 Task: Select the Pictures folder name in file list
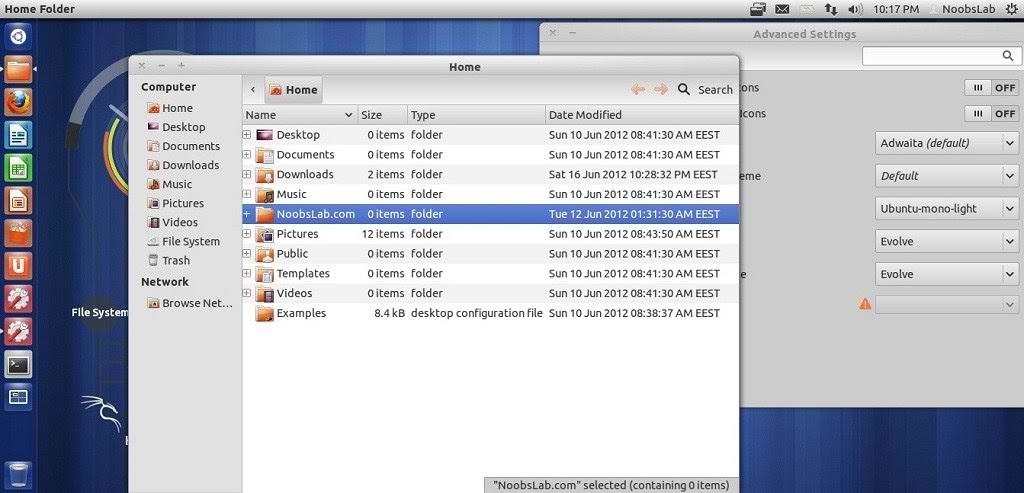tap(297, 234)
